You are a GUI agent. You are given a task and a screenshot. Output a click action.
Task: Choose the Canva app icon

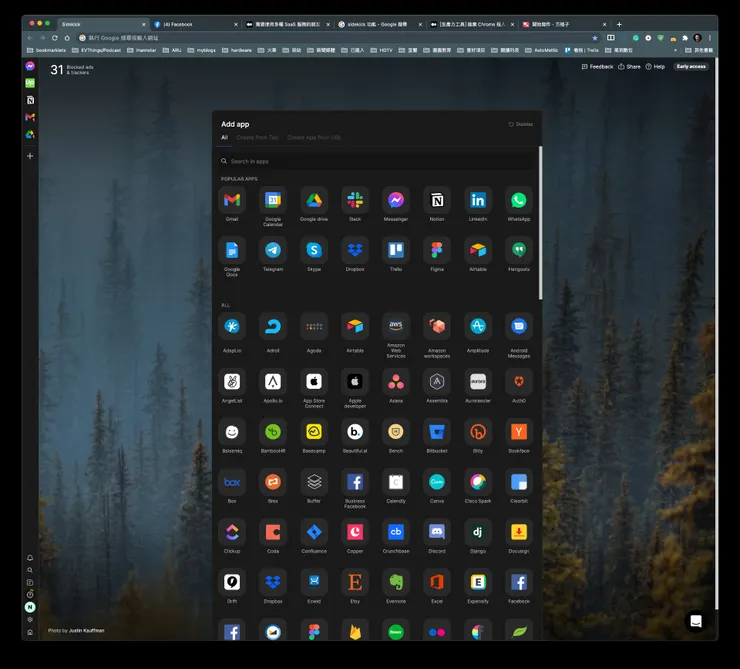437,482
